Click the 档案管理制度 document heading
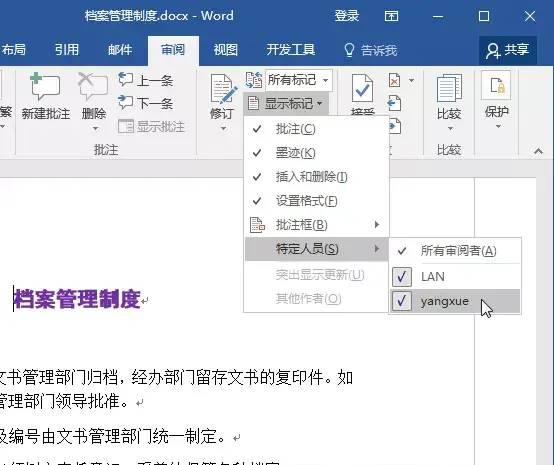554x465 pixels. tap(77, 299)
